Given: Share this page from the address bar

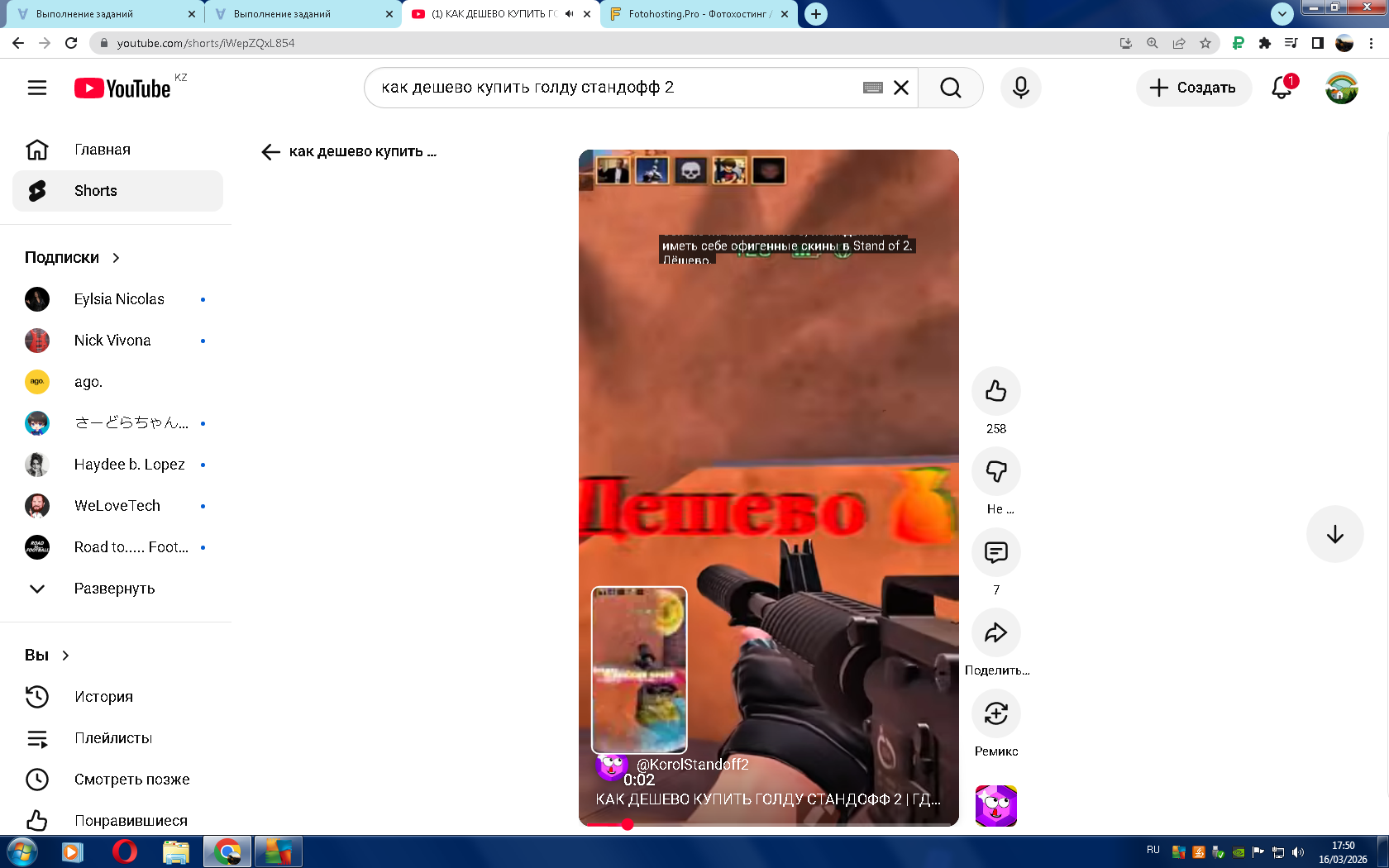Looking at the screenshot, I should click(x=1179, y=43).
